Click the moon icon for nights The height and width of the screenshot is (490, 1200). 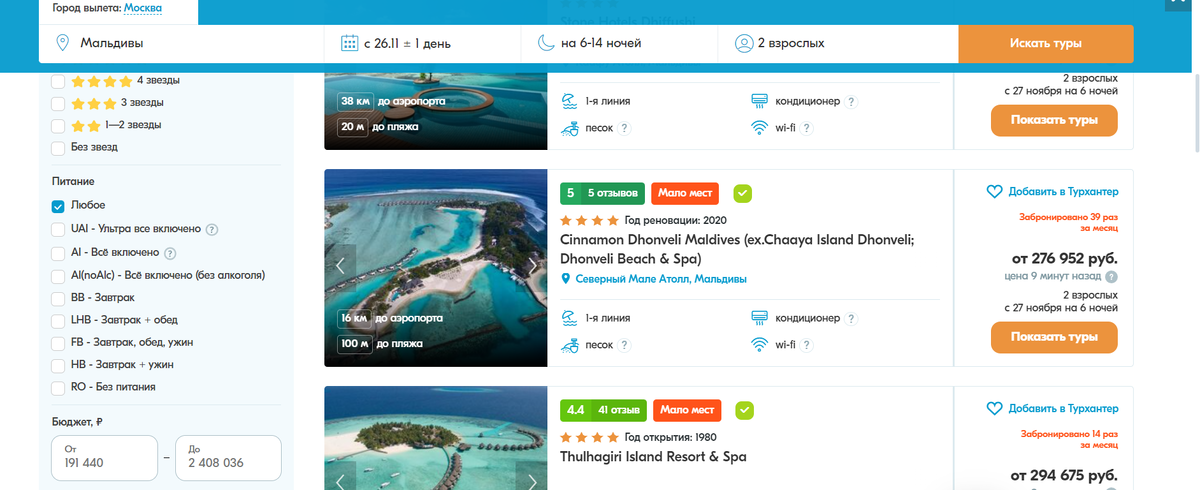tap(546, 43)
